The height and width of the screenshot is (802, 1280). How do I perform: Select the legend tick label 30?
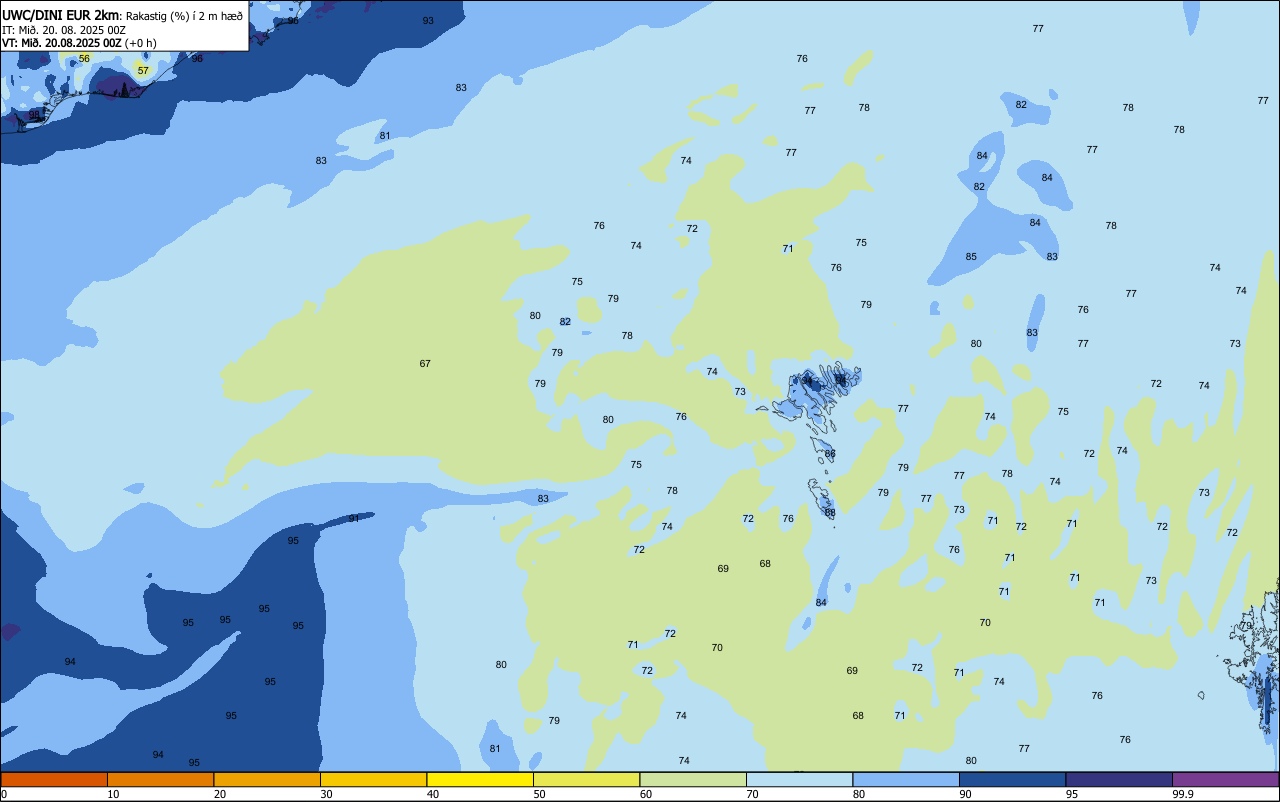[x=326, y=794]
